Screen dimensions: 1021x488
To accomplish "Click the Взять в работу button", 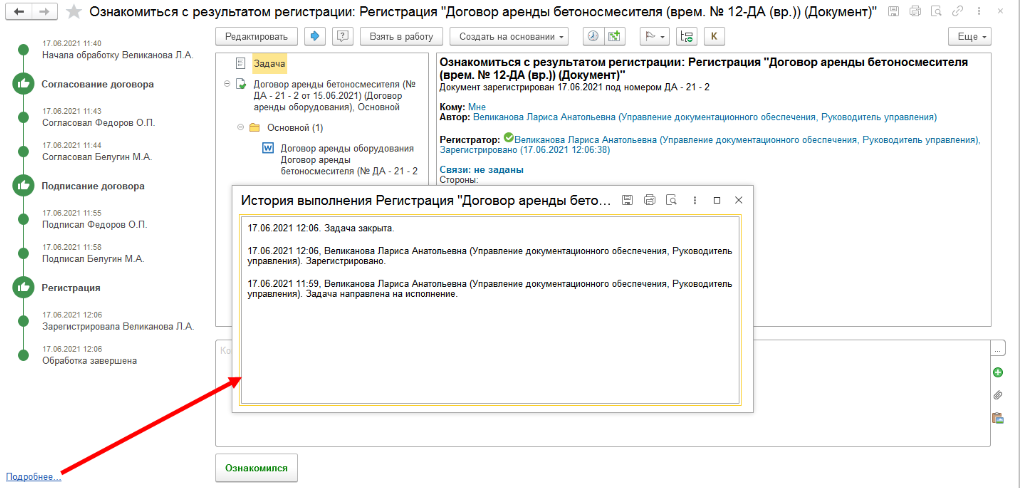I will coord(401,36).
